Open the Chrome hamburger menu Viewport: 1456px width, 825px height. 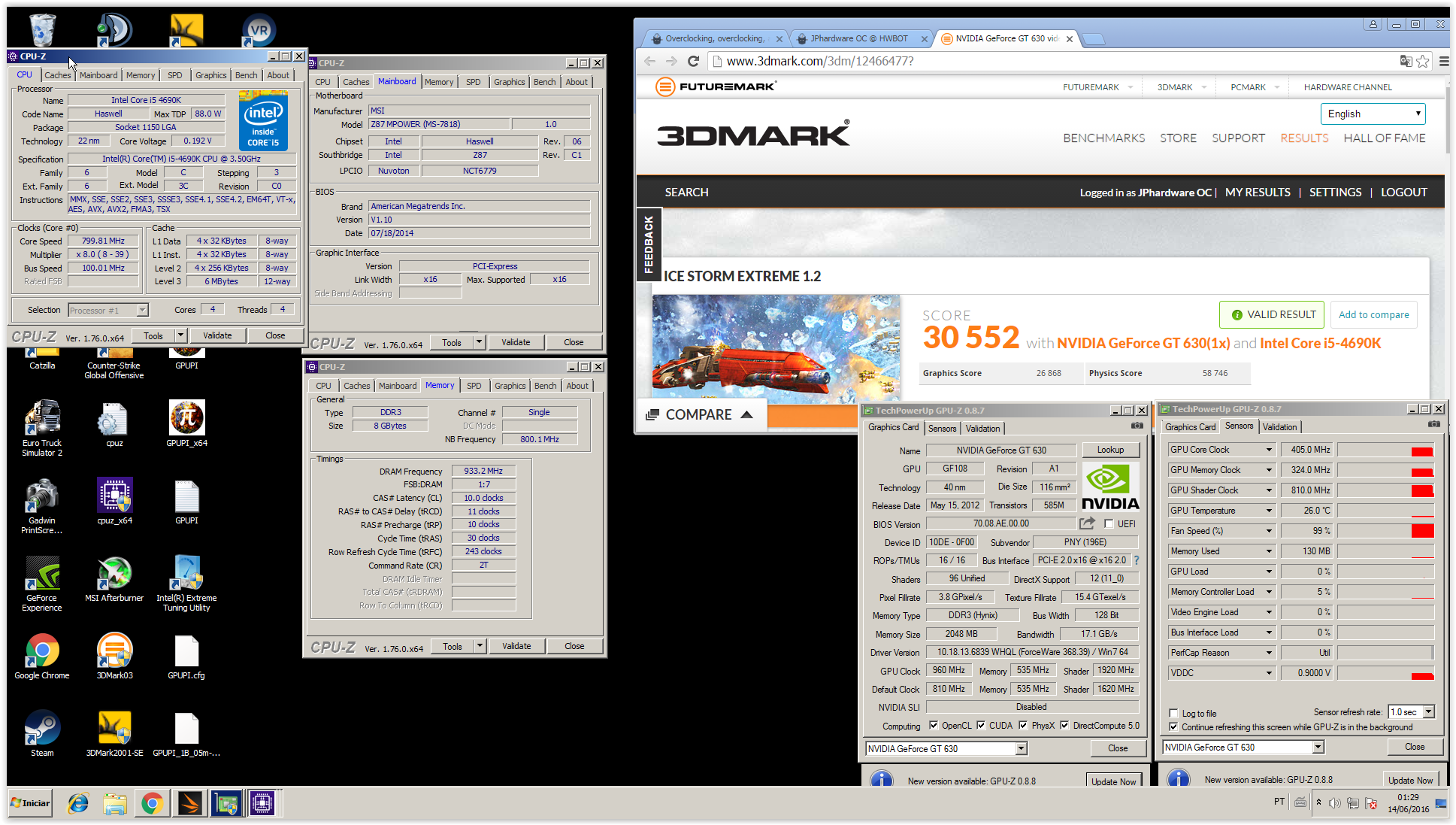click(x=1443, y=62)
